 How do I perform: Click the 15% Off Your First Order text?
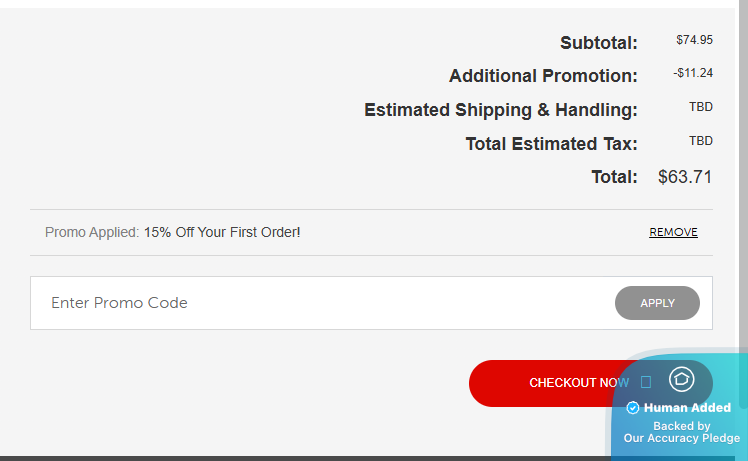pyautogui.click(x=222, y=232)
